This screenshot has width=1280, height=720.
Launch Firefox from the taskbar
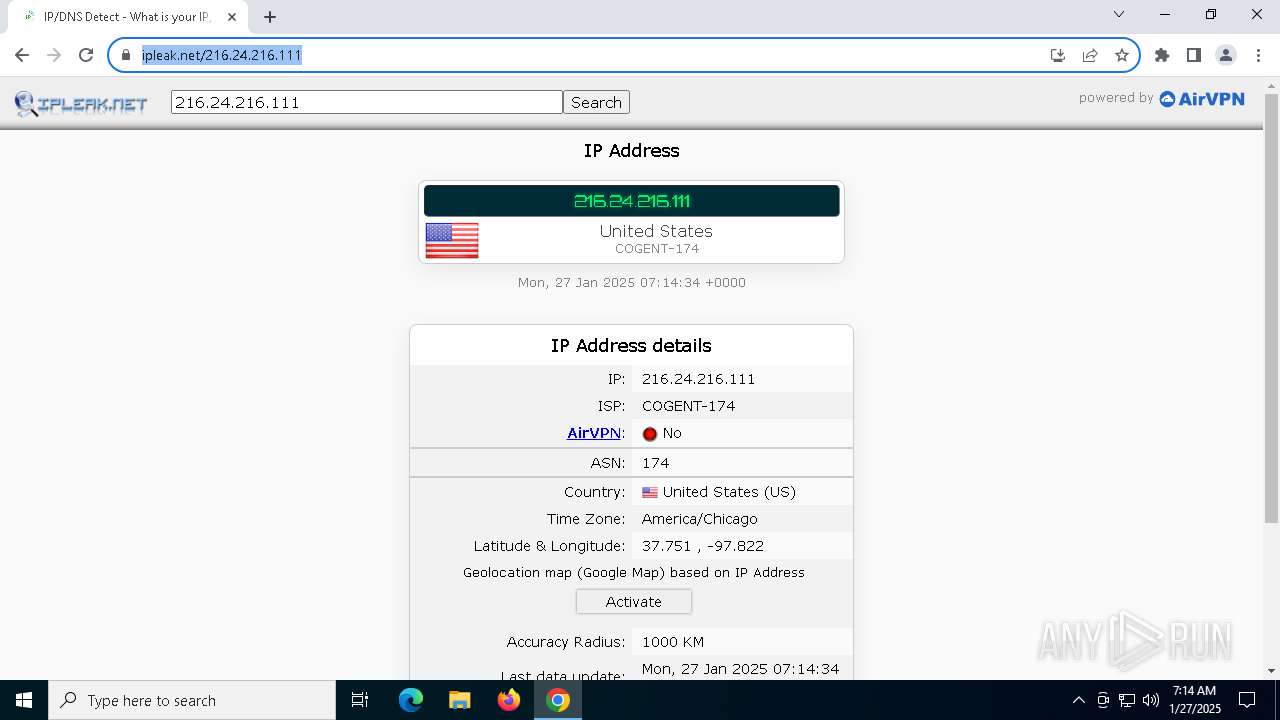point(509,700)
